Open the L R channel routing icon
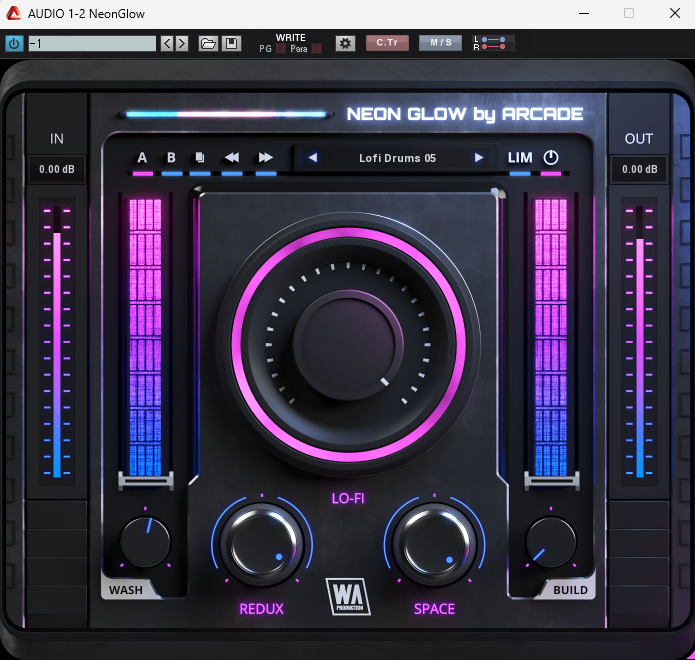Screen dimensions: 695x660 click(494, 43)
